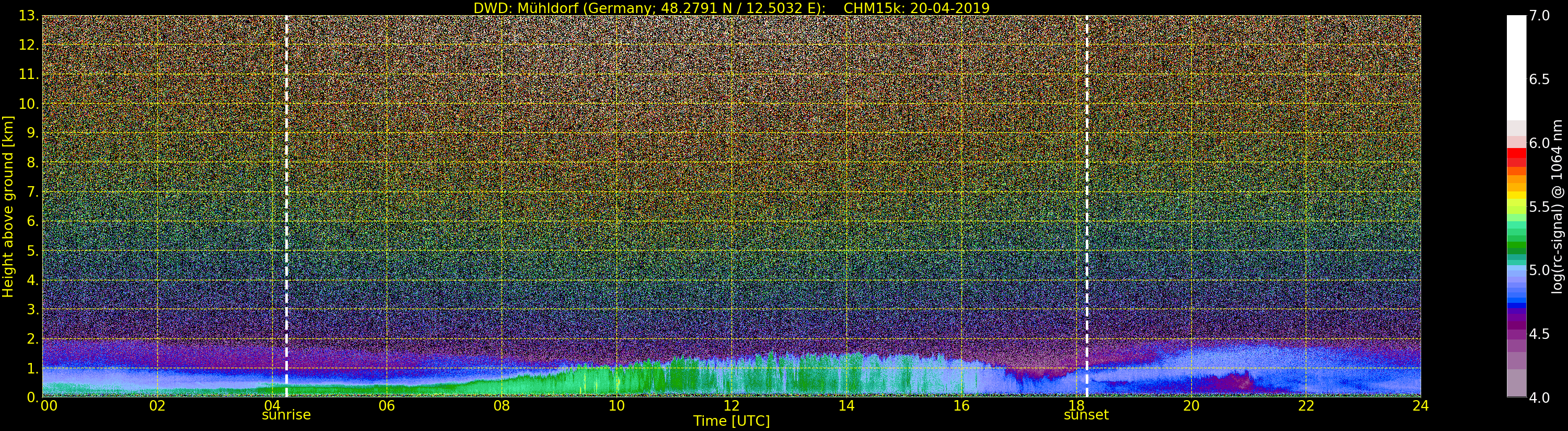Click the 'Height above ground [km]' axis label

[x=8, y=206]
